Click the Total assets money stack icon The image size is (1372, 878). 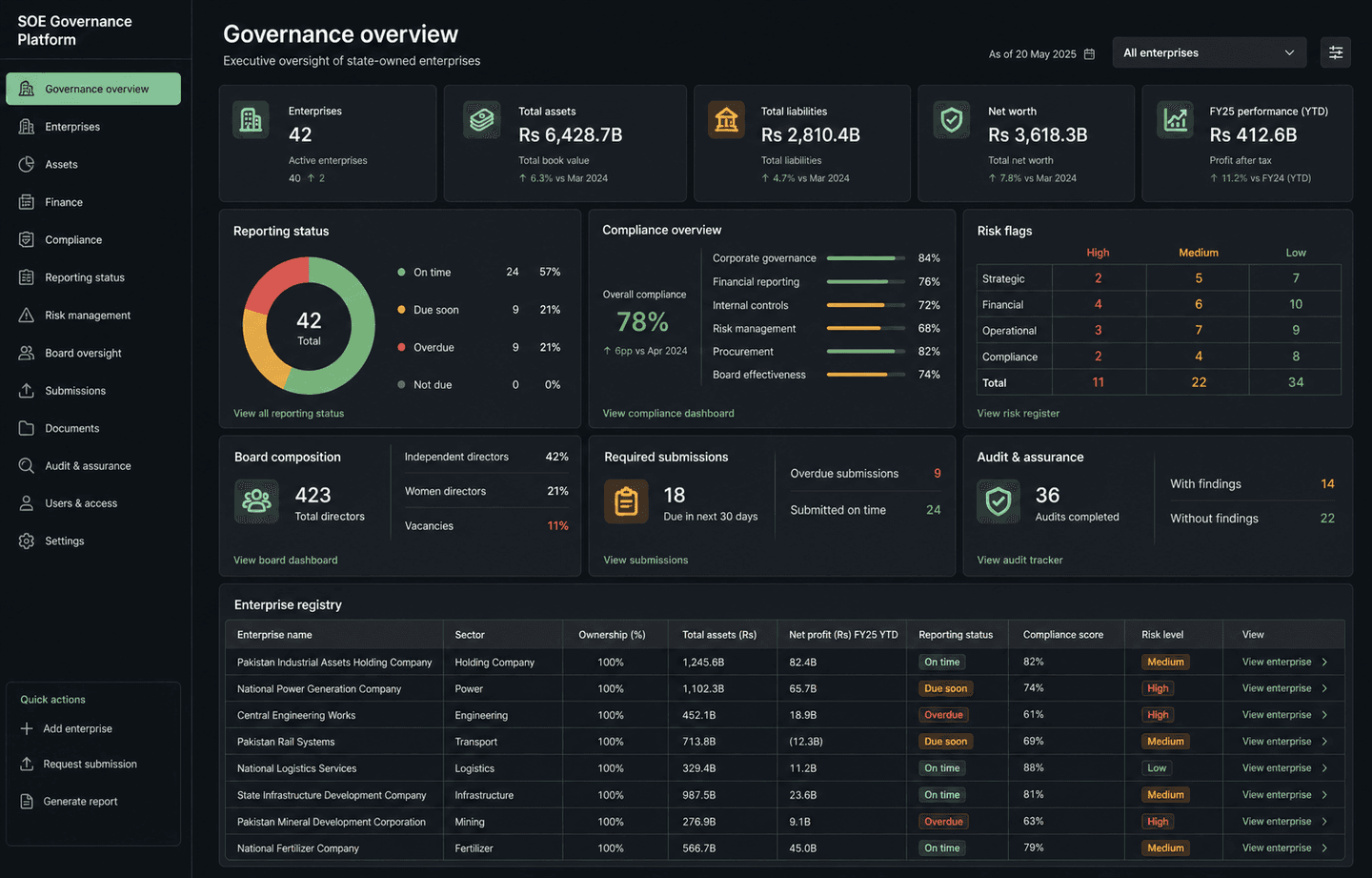(x=481, y=120)
